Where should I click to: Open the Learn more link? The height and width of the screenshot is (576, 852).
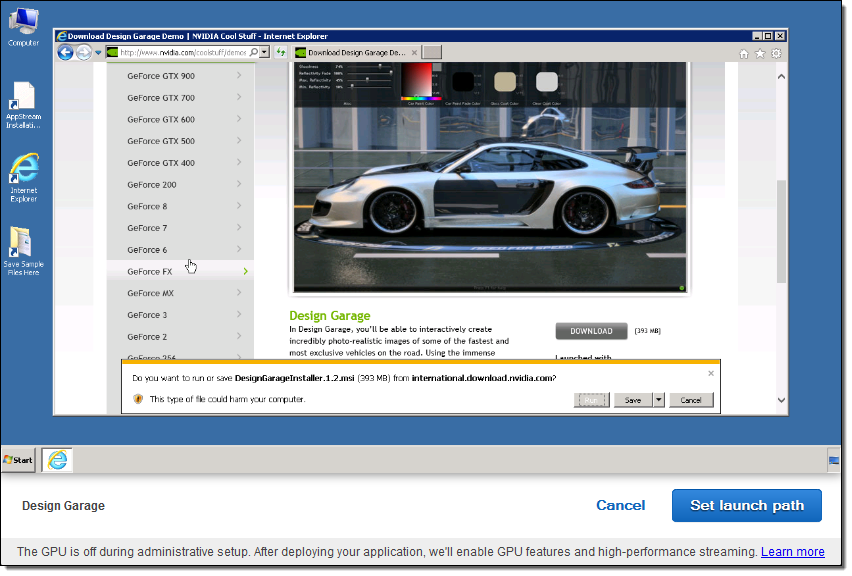click(x=792, y=552)
